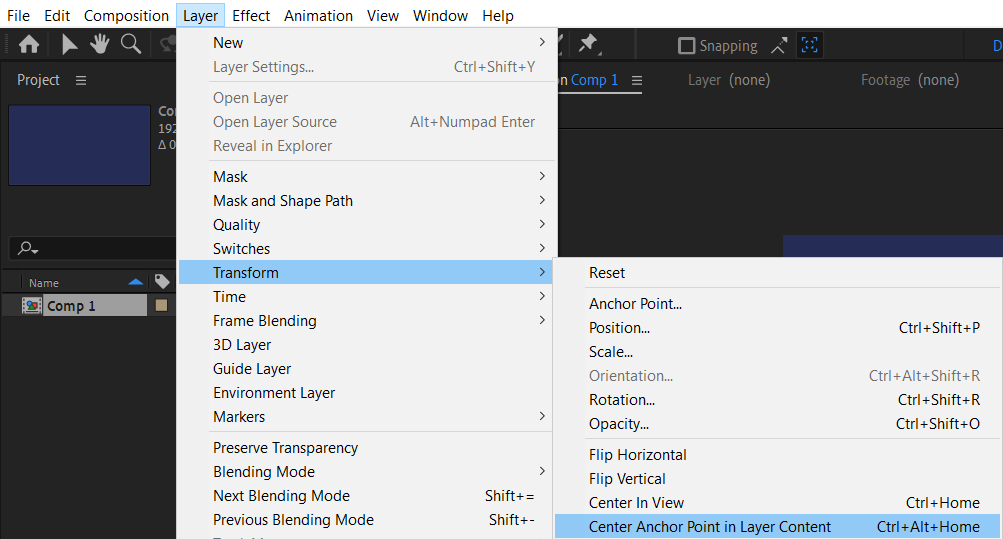Click the Project panel search field
The width and height of the screenshot is (1003, 539).
[95, 248]
